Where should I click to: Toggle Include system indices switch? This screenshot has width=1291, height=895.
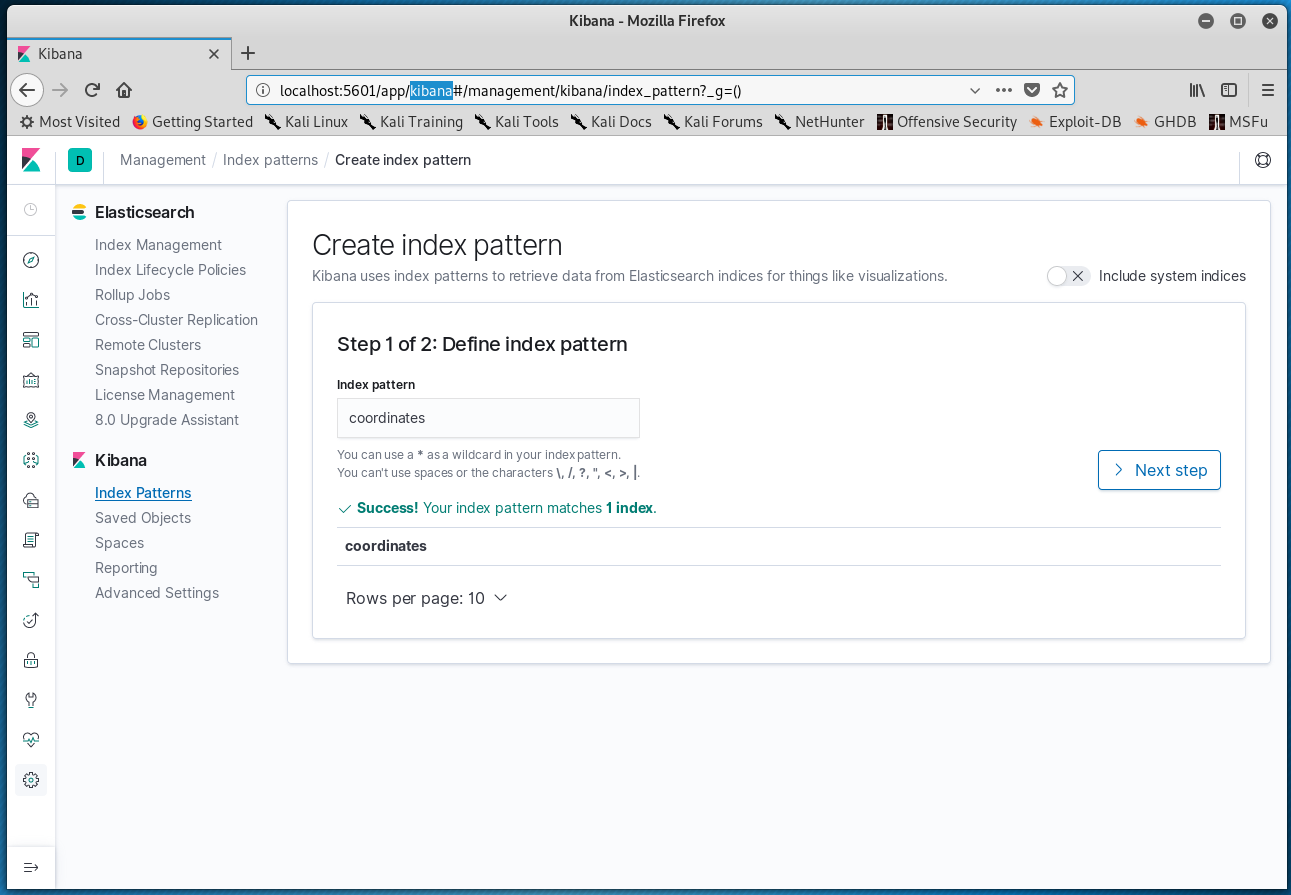click(1067, 276)
